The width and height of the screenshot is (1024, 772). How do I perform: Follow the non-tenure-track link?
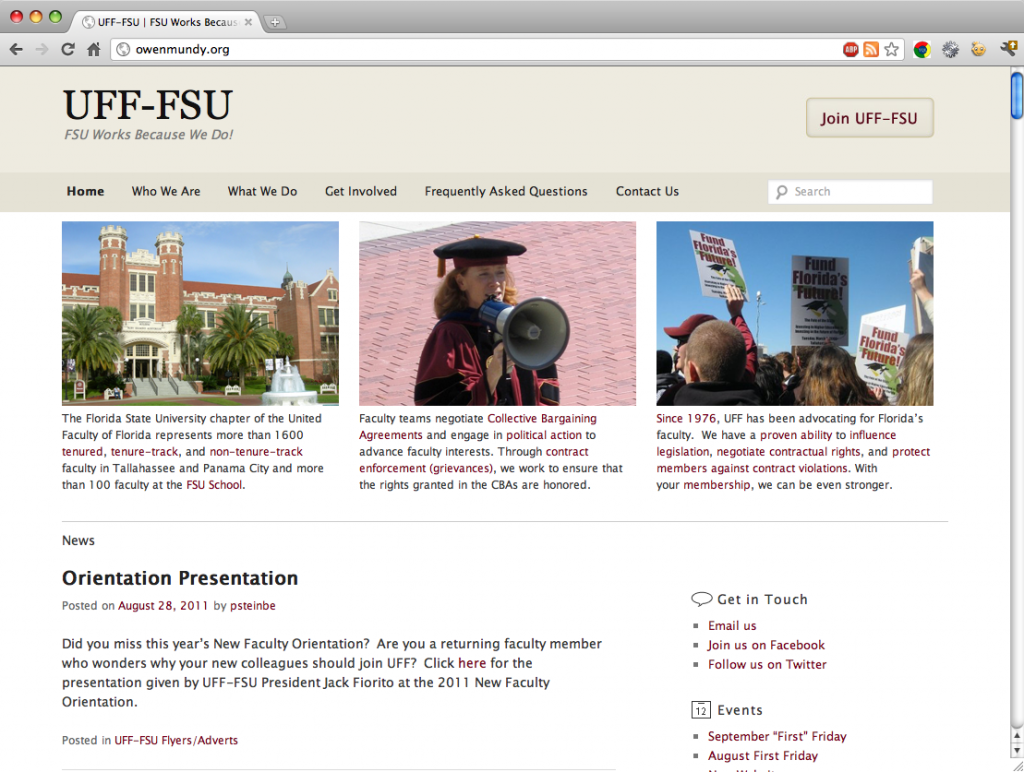coord(256,452)
